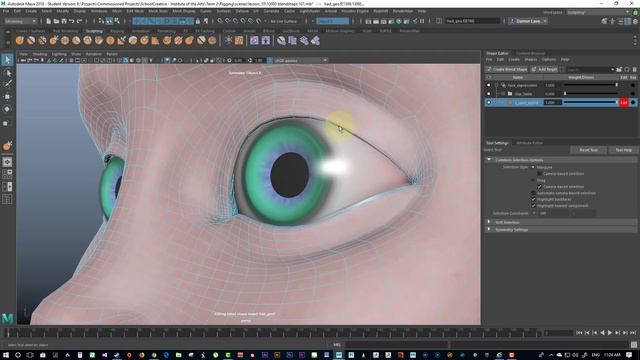This screenshot has width=640, height=360.
Task: Click the Snap to grids magnet icon
Action: pyautogui.click(x=220, y=21)
